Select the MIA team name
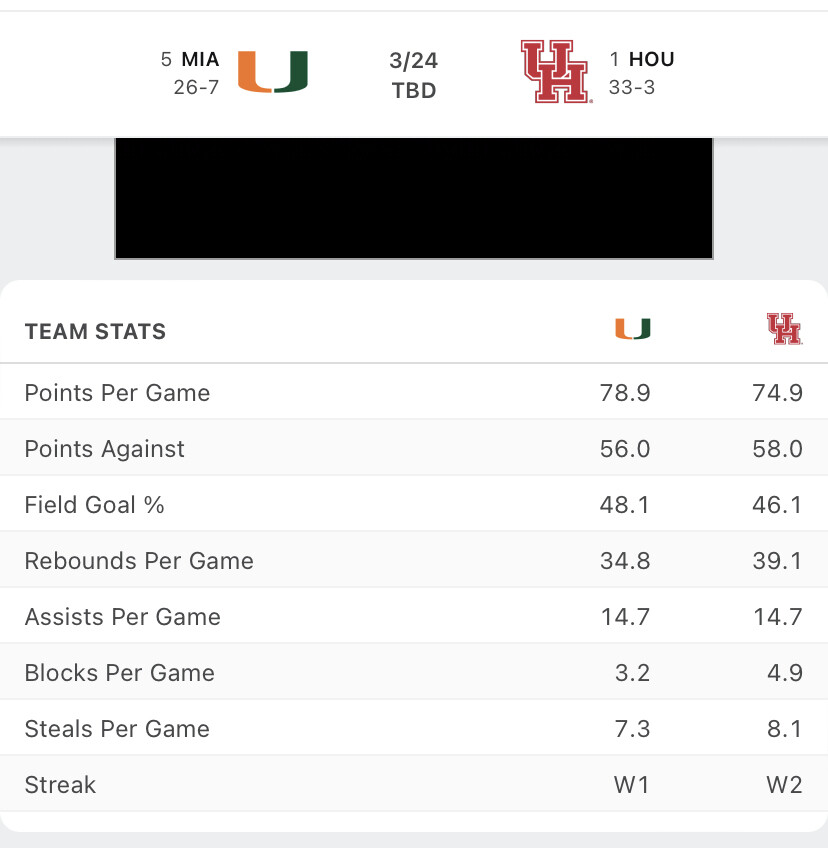The height and width of the screenshot is (848, 828). pyautogui.click(x=200, y=59)
